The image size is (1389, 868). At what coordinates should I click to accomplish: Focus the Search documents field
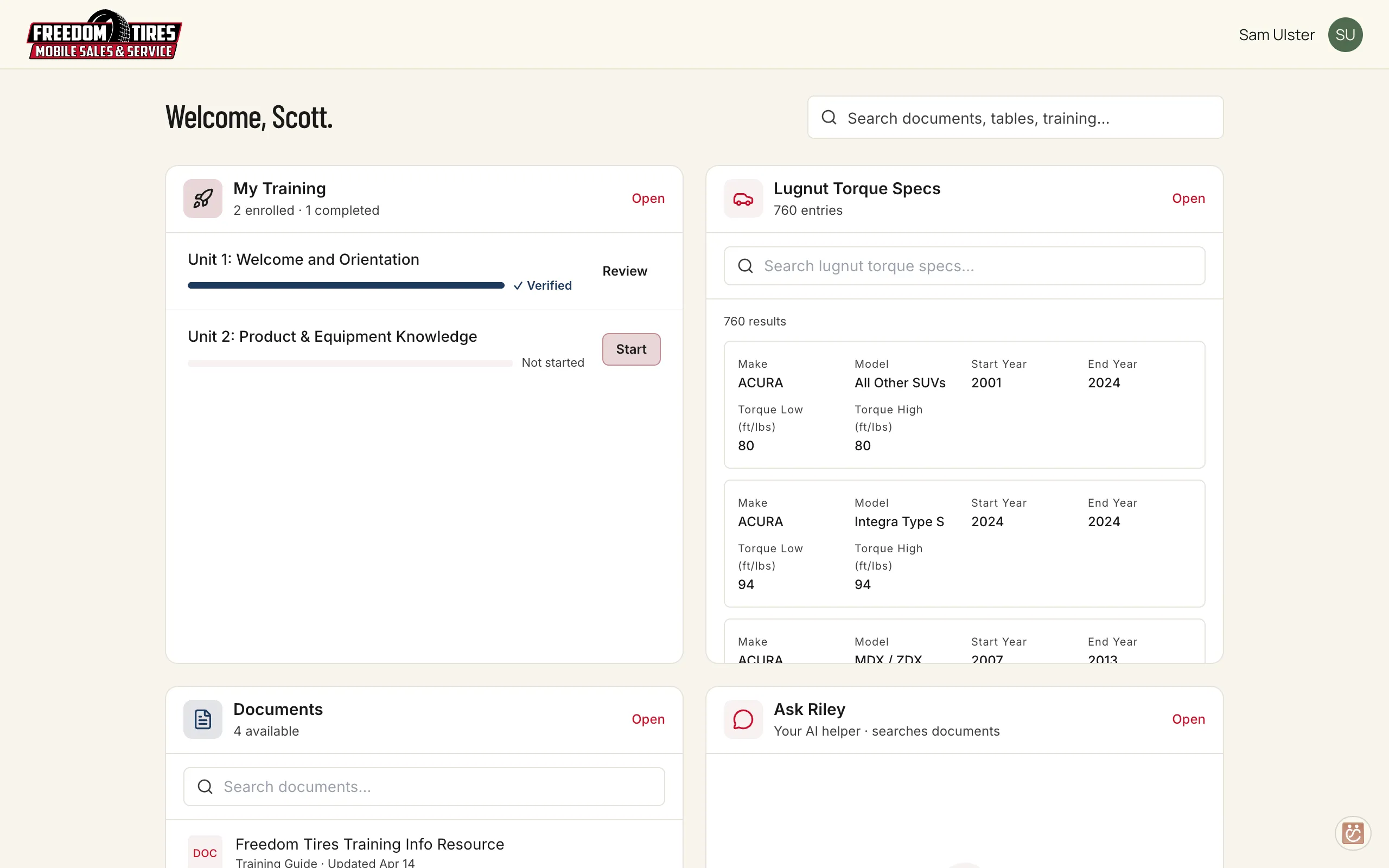424,787
